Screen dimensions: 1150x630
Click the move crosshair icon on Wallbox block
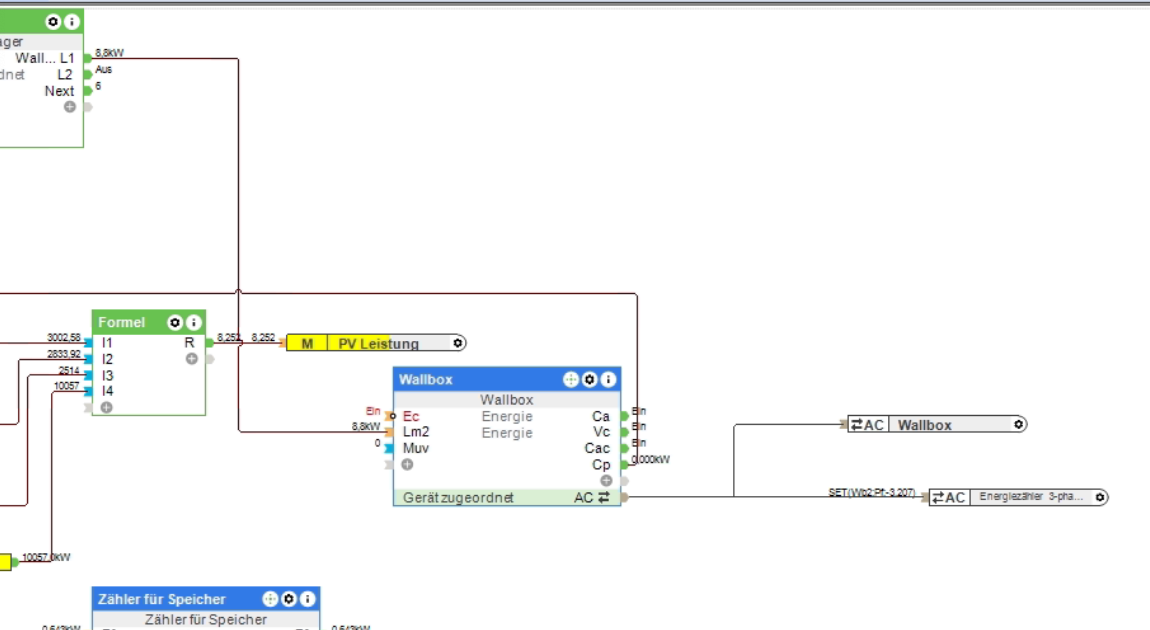click(x=571, y=379)
